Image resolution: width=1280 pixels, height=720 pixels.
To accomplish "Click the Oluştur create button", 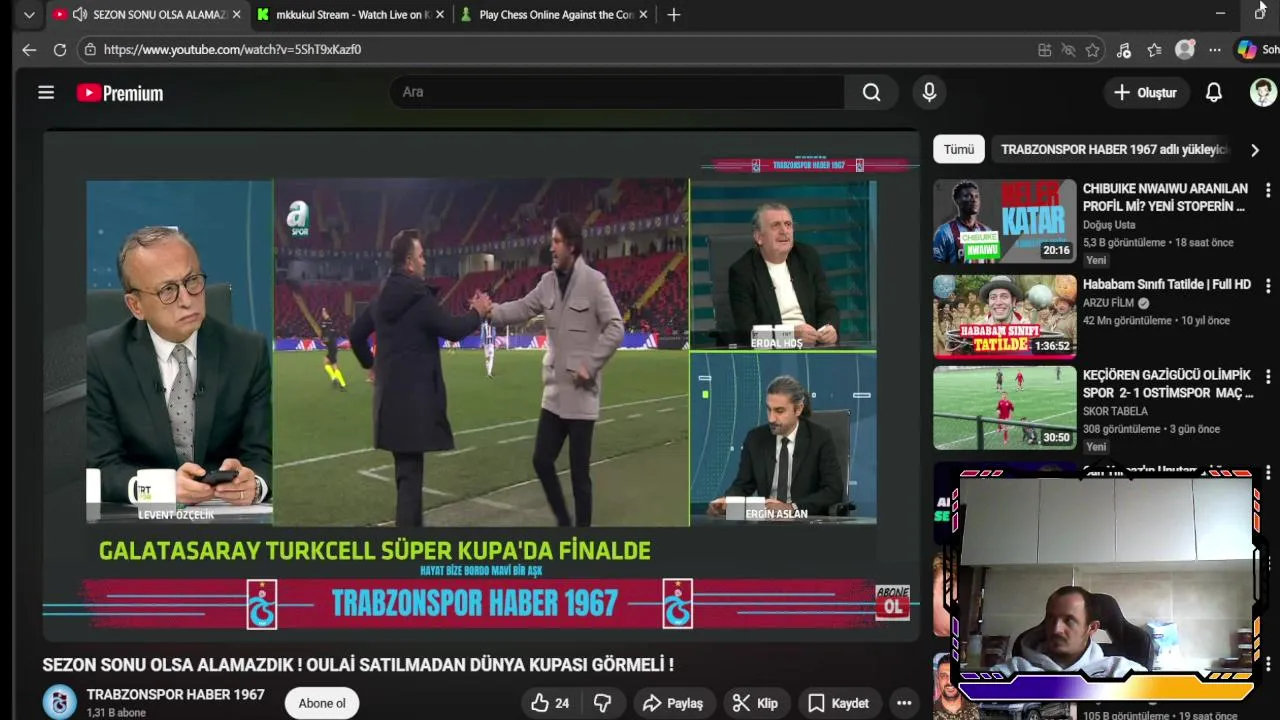I will pyautogui.click(x=1146, y=93).
